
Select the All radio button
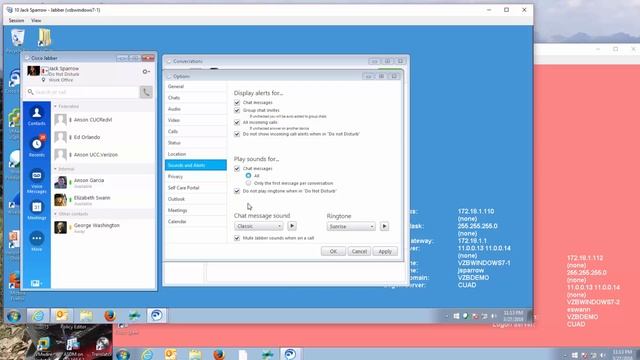pyautogui.click(x=248, y=176)
